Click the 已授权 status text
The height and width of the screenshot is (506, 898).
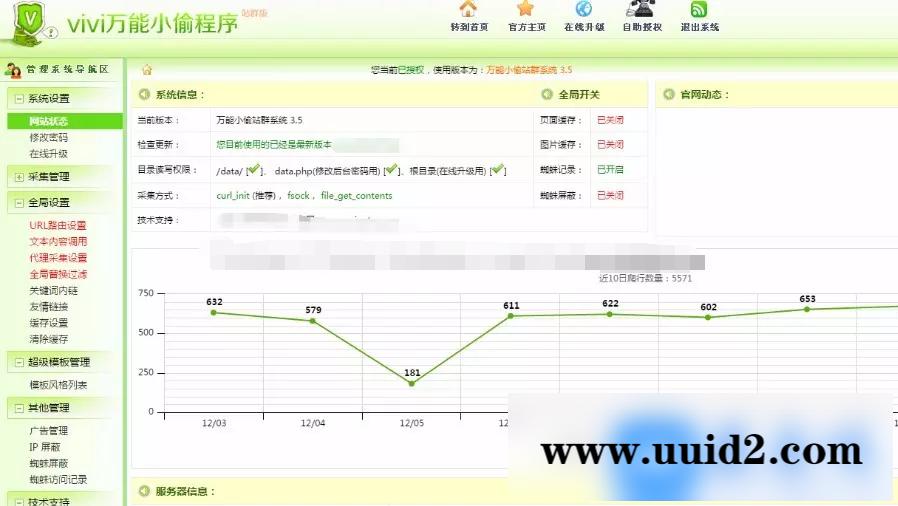[x=411, y=70]
